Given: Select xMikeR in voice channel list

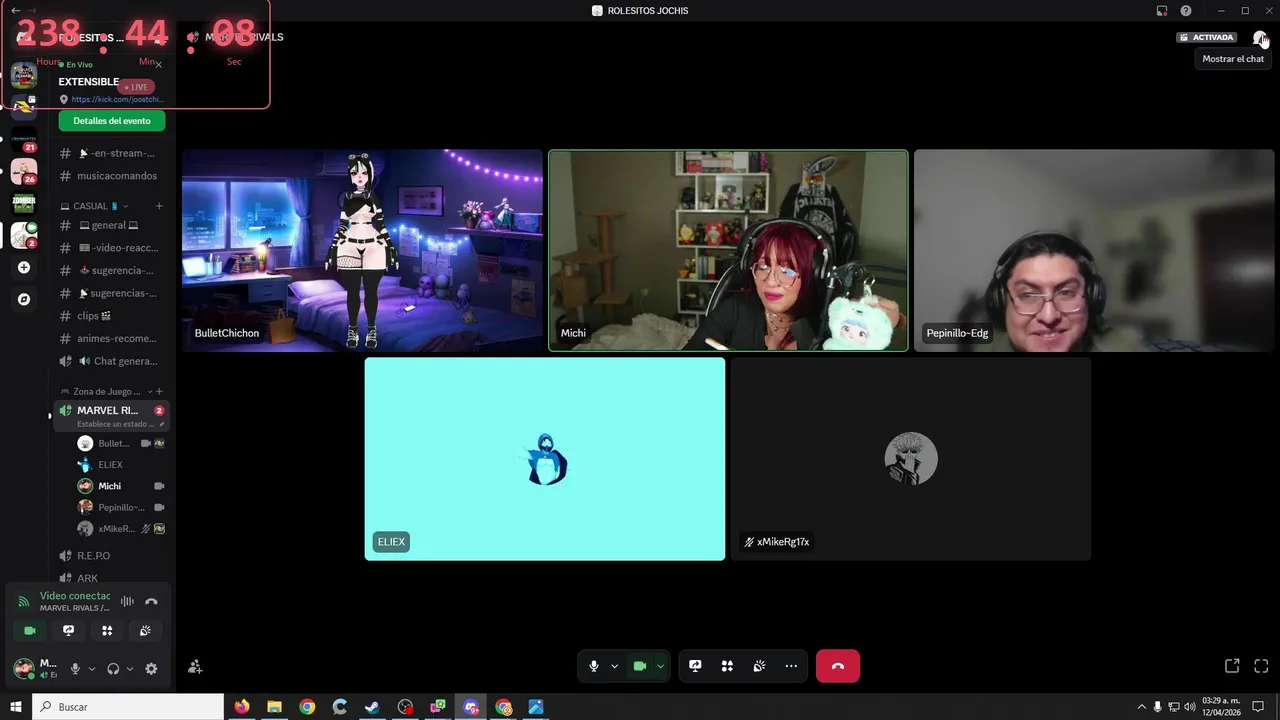Looking at the screenshot, I should click(x=120, y=529).
